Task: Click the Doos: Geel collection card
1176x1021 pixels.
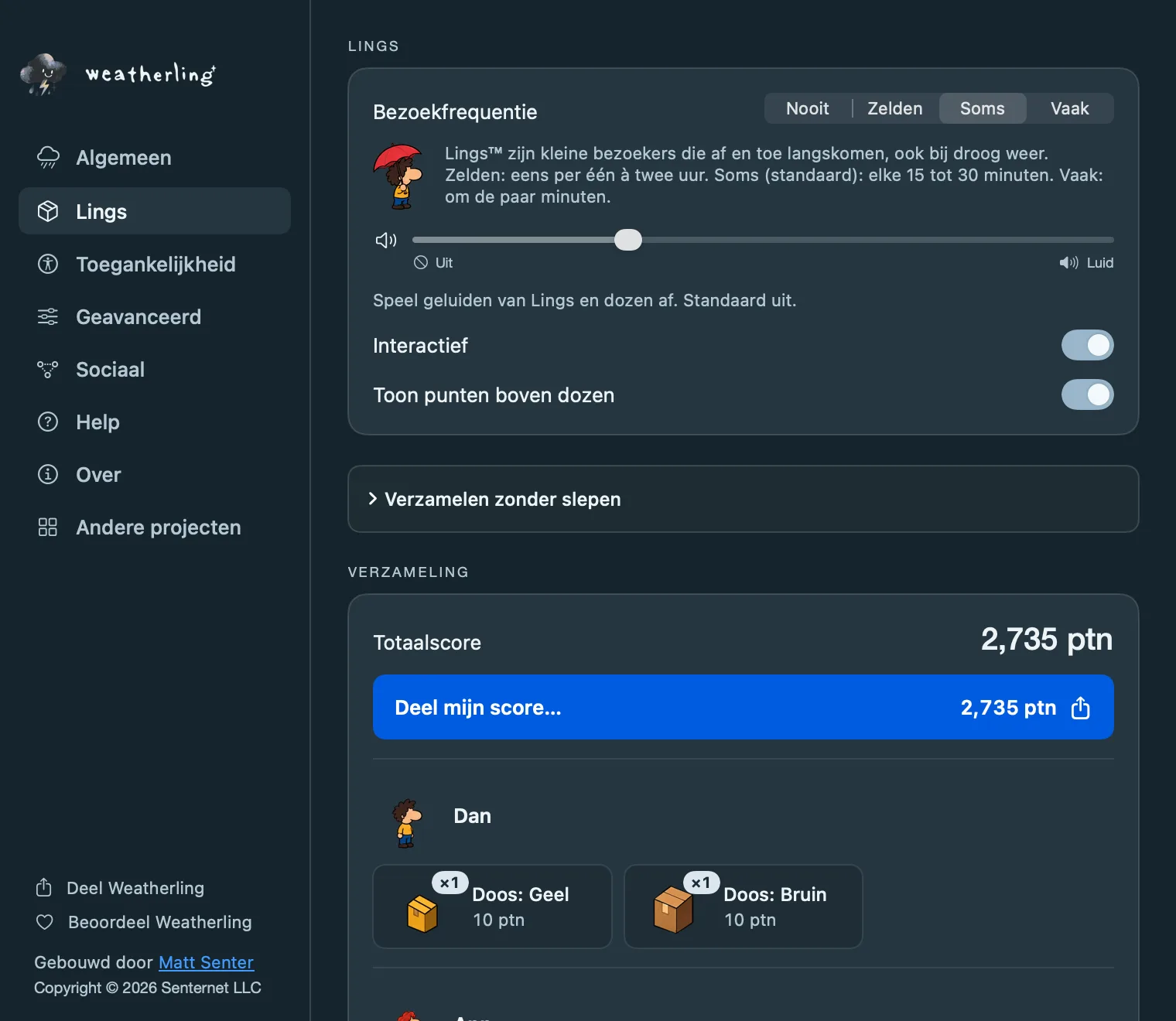Action: point(492,907)
